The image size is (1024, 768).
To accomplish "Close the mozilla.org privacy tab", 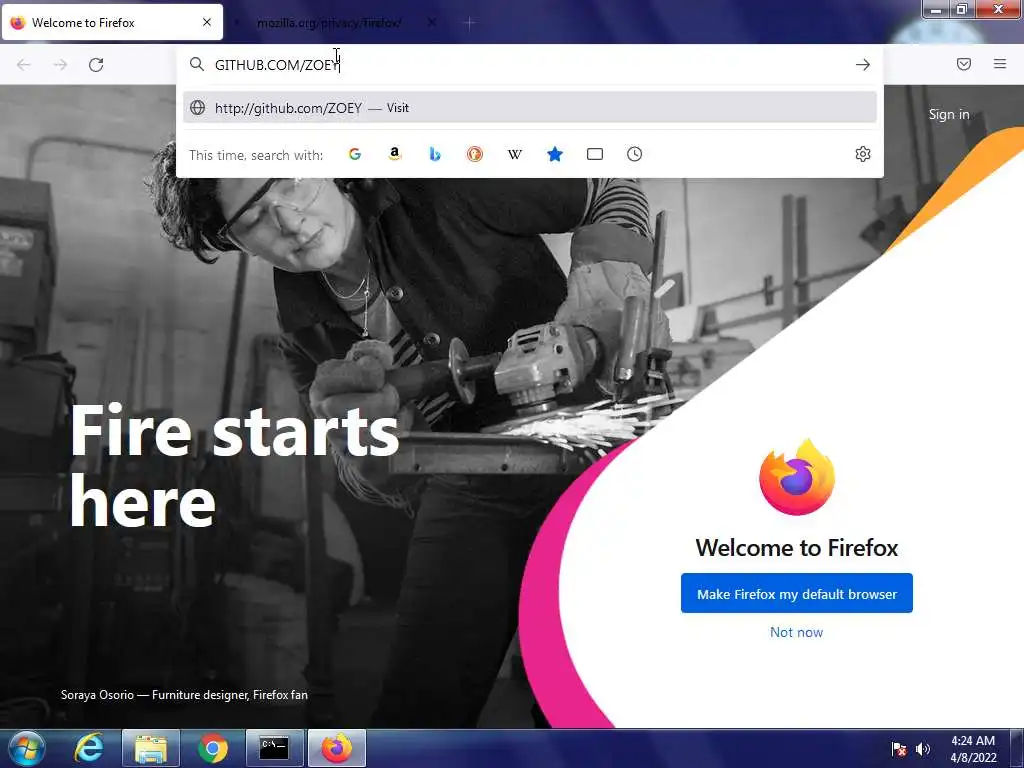I will [x=432, y=22].
